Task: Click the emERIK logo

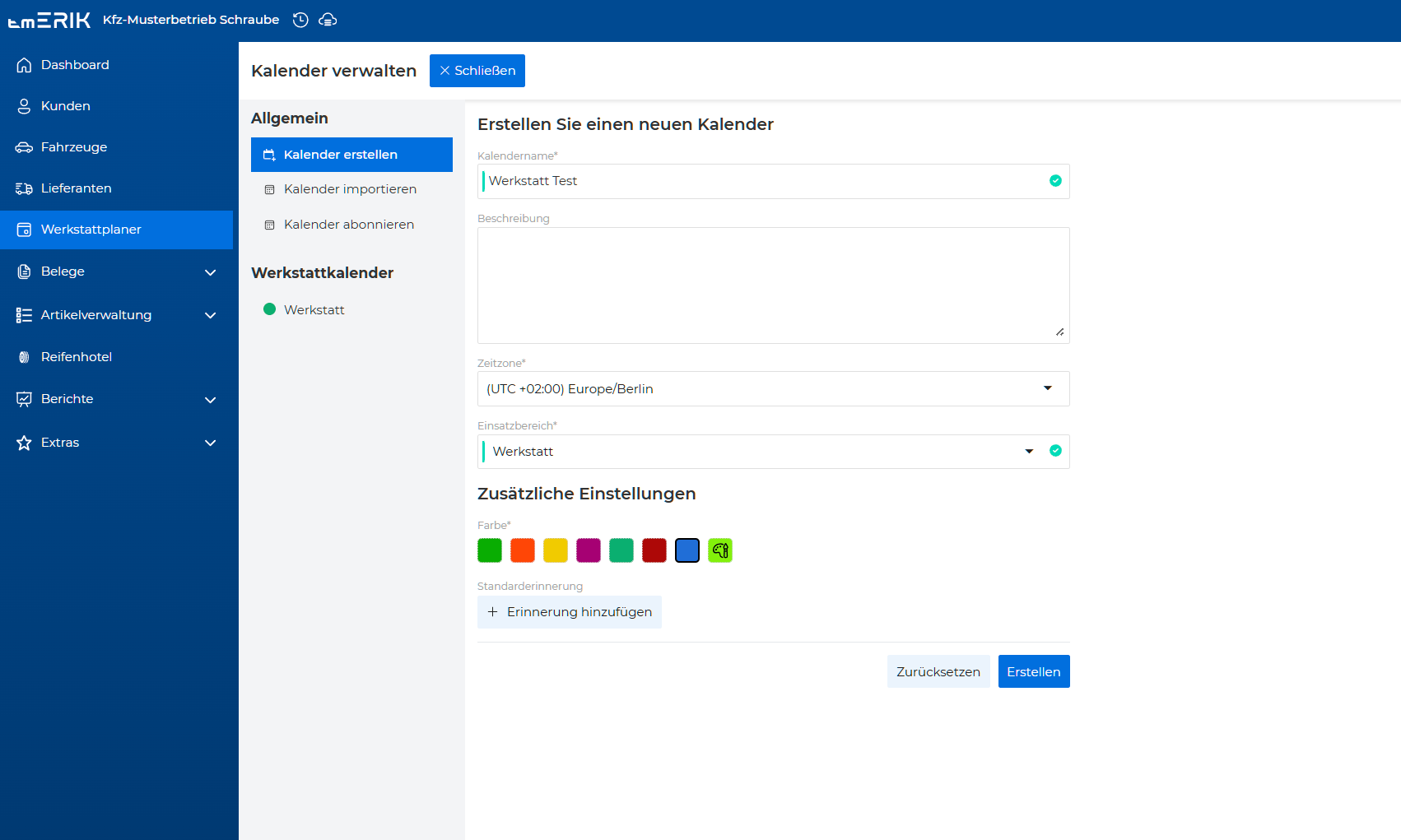Action: pos(49,20)
